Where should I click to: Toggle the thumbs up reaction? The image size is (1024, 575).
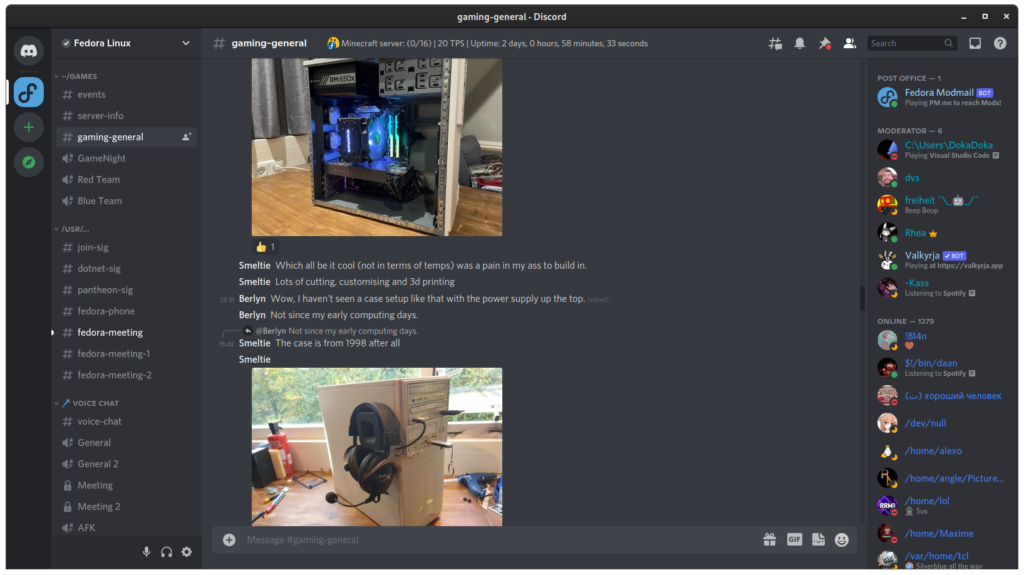click(265, 247)
